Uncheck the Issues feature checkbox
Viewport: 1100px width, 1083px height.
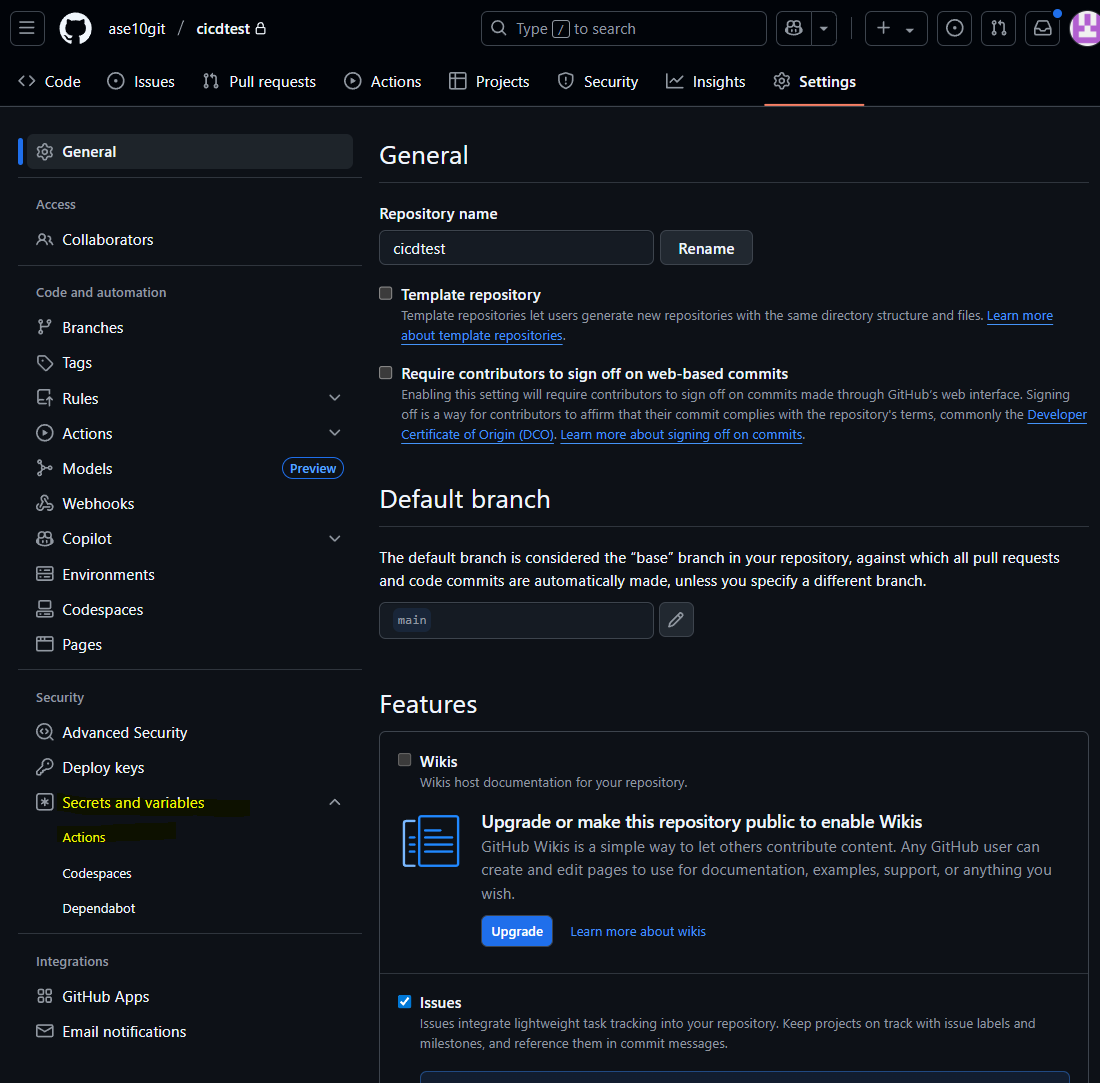point(405,1002)
